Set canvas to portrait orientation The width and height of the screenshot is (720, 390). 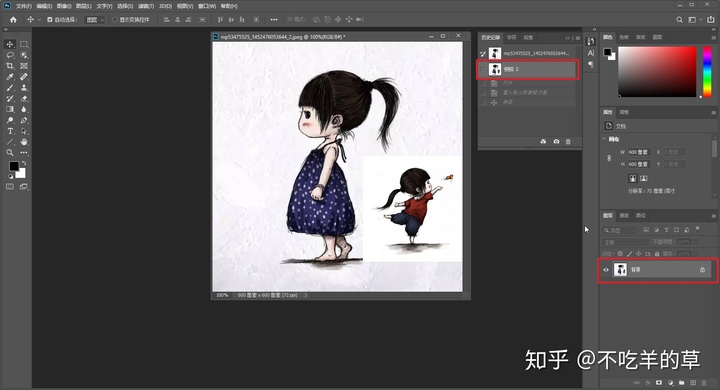coord(632,178)
